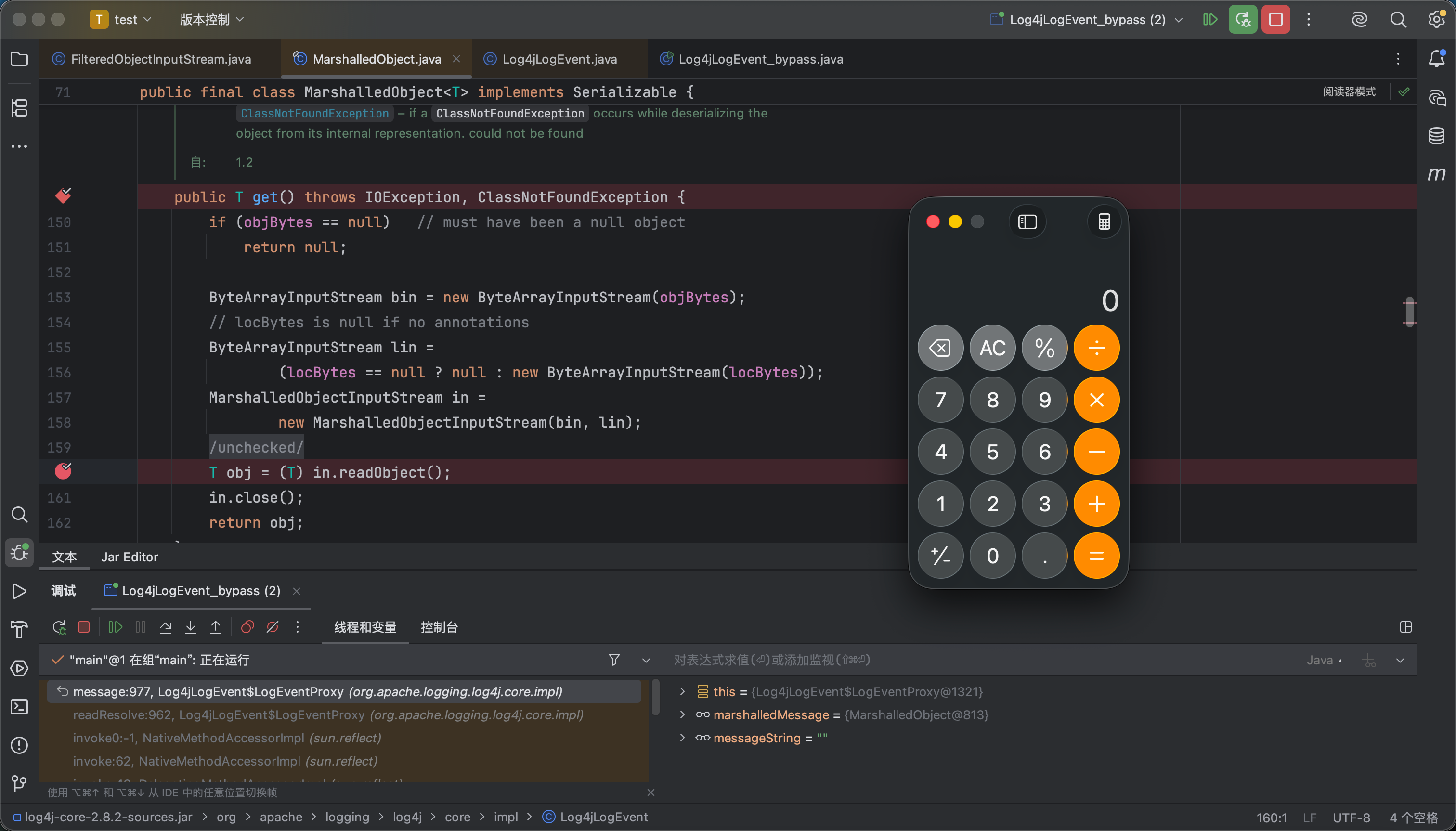The image size is (1456, 831).
Task: Expand the evaluate expression field chevron
Action: [1400, 661]
